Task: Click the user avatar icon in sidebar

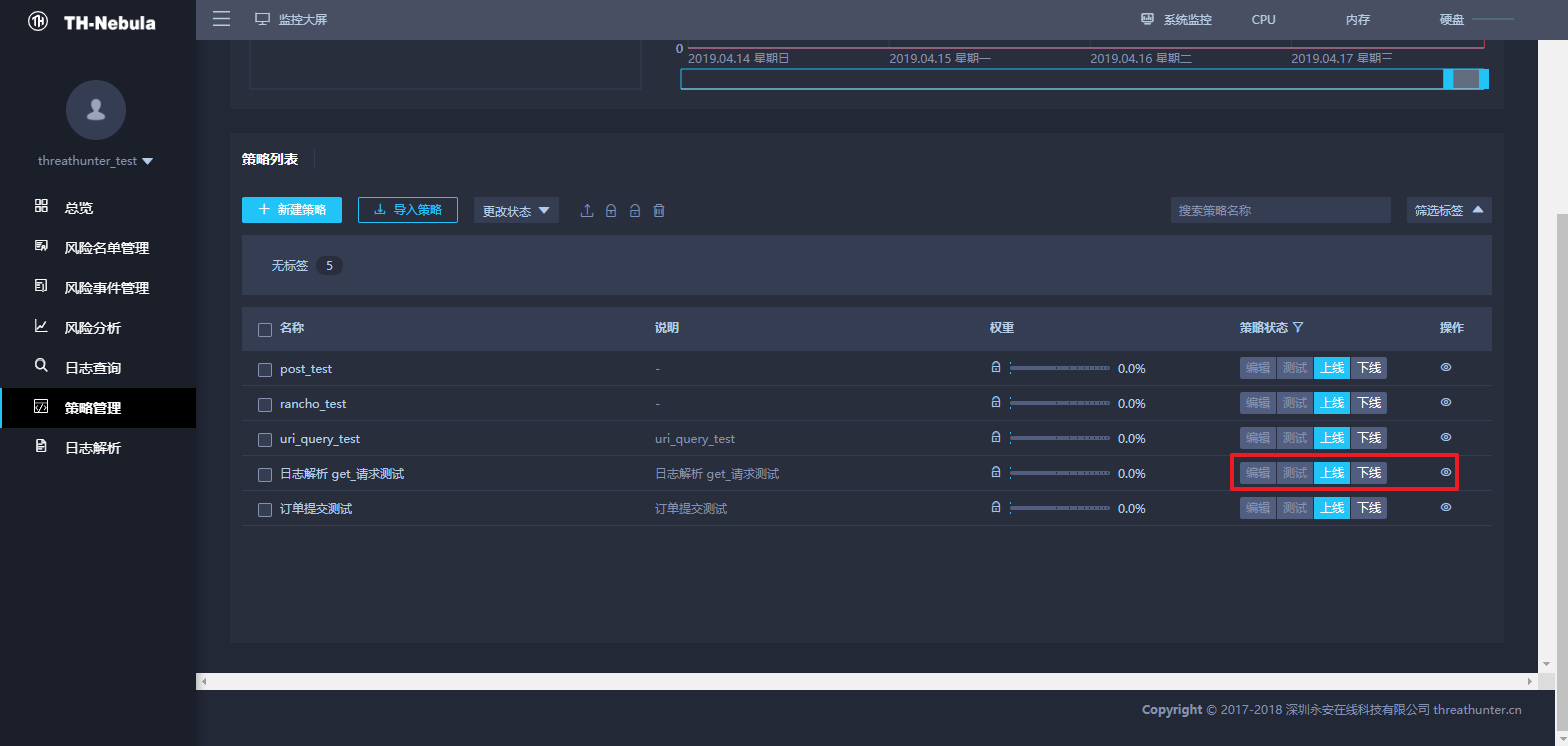Action: point(96,110)
